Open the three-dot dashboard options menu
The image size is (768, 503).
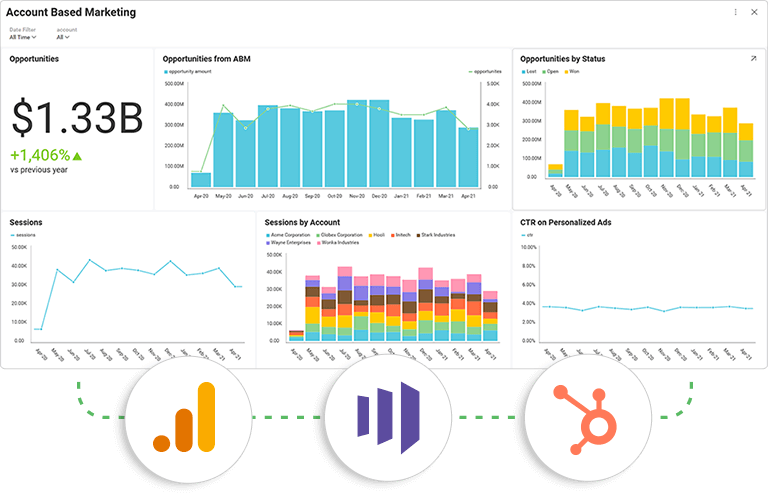coord(735,12)
